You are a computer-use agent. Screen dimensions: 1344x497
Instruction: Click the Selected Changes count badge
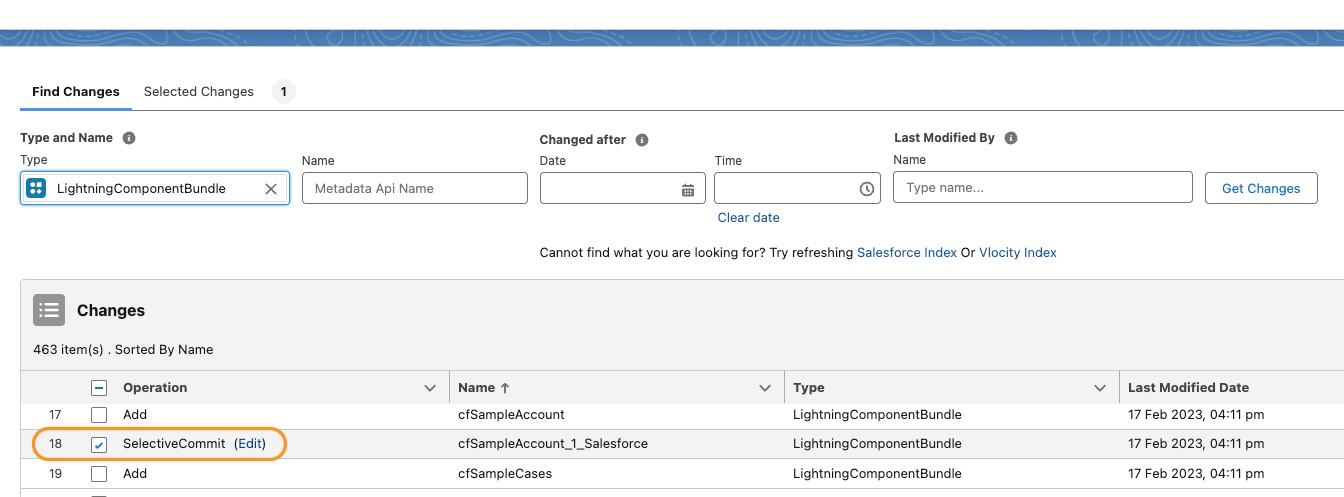click(x=284, y=92)
